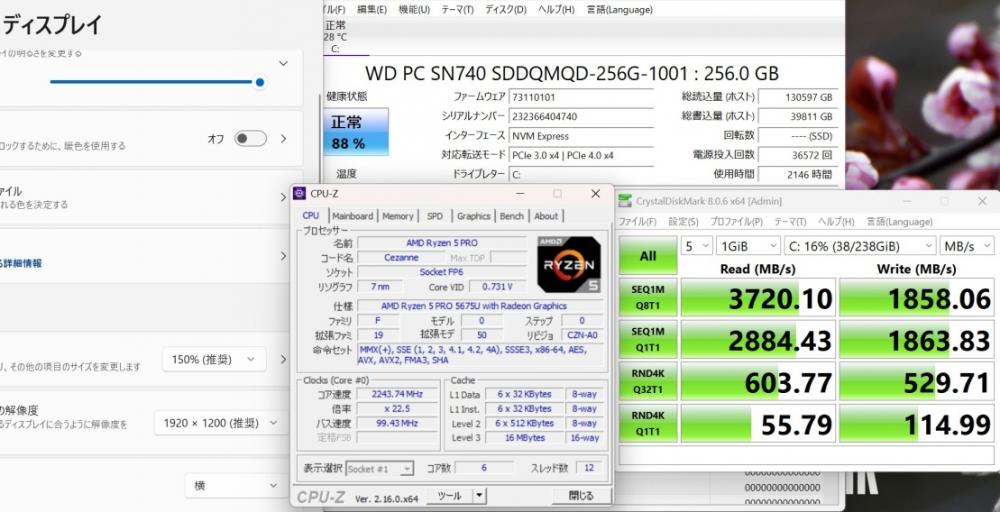Image resolution: width=1000 pixels, height=512 pixels.
Task: Adjust the display brightness slider
Action: (x=157, y=82)
